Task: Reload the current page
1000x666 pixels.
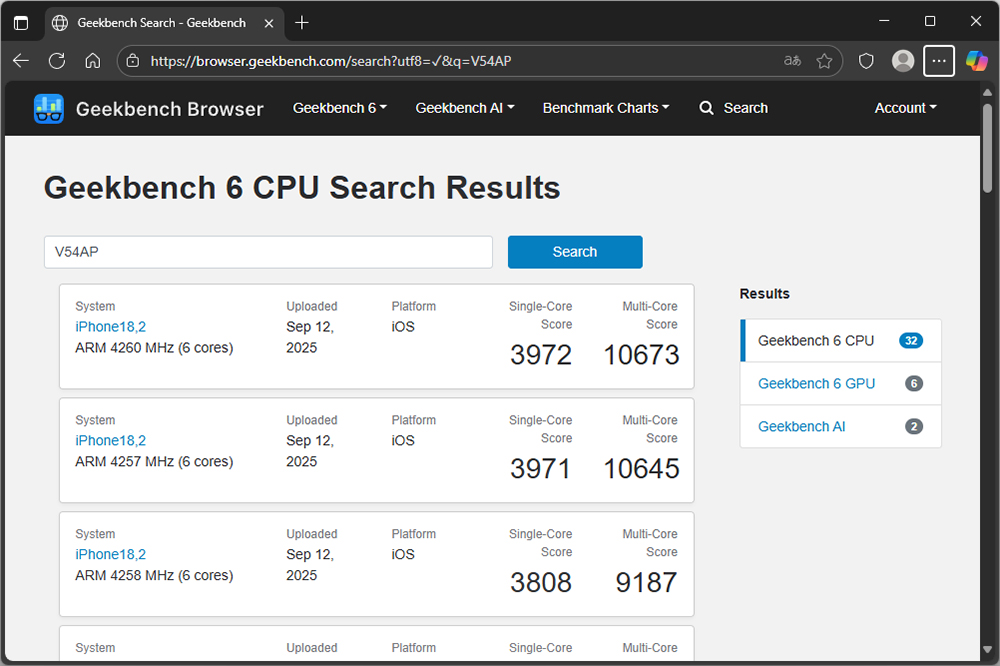Action: click(x=57, y=61)
